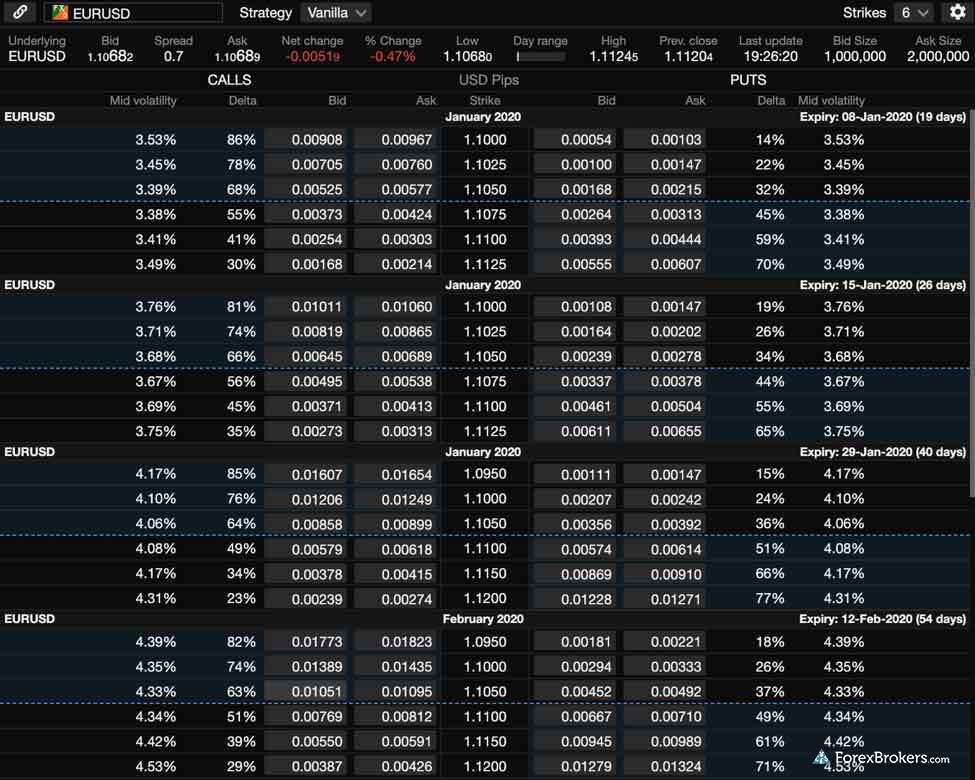Click put ask 0.01271 for 29-Jan expiry
The image size is (975, 780).
[x=664, y=599]
